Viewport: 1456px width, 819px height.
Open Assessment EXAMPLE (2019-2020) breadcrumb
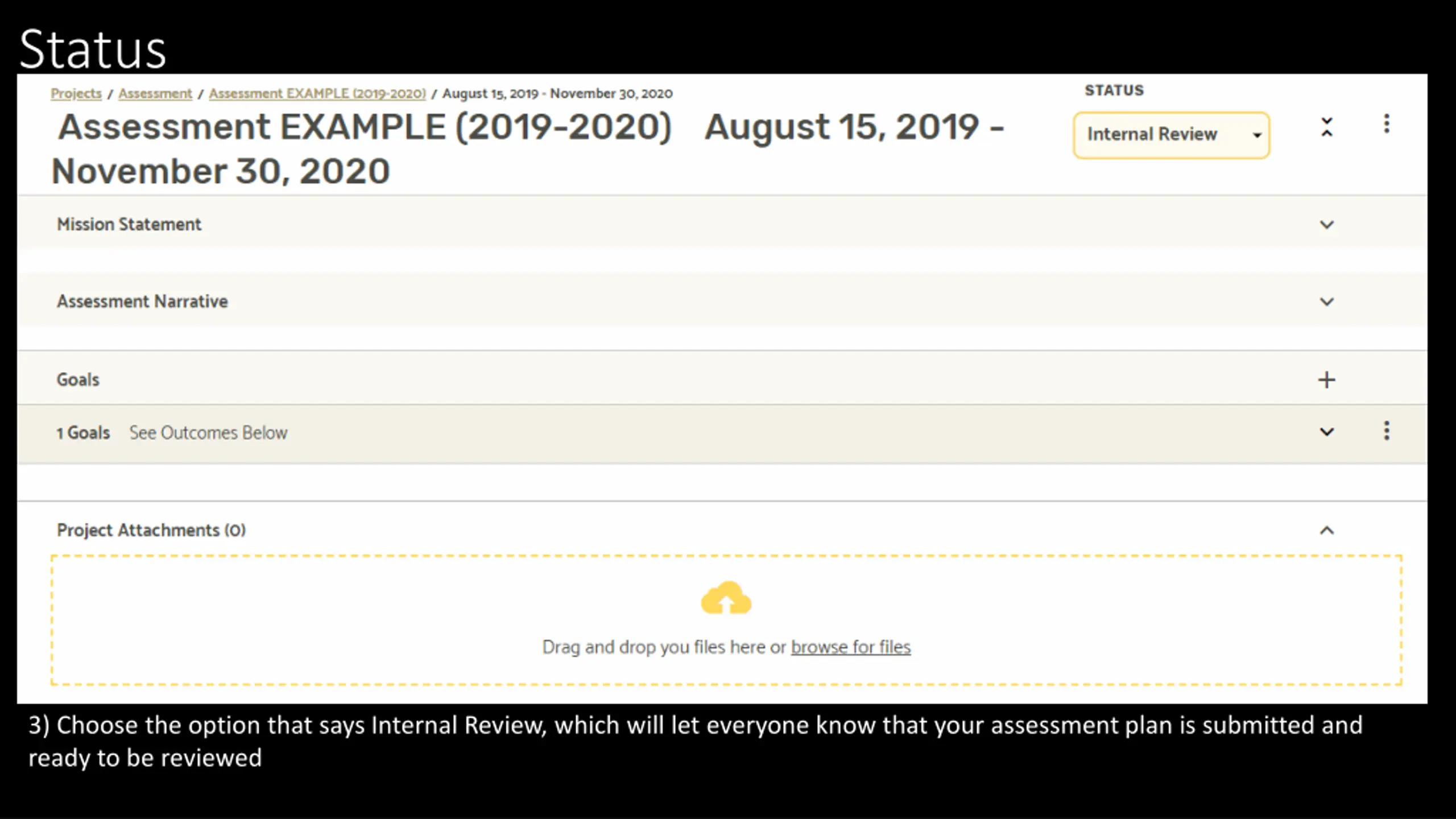click(317, 93)
